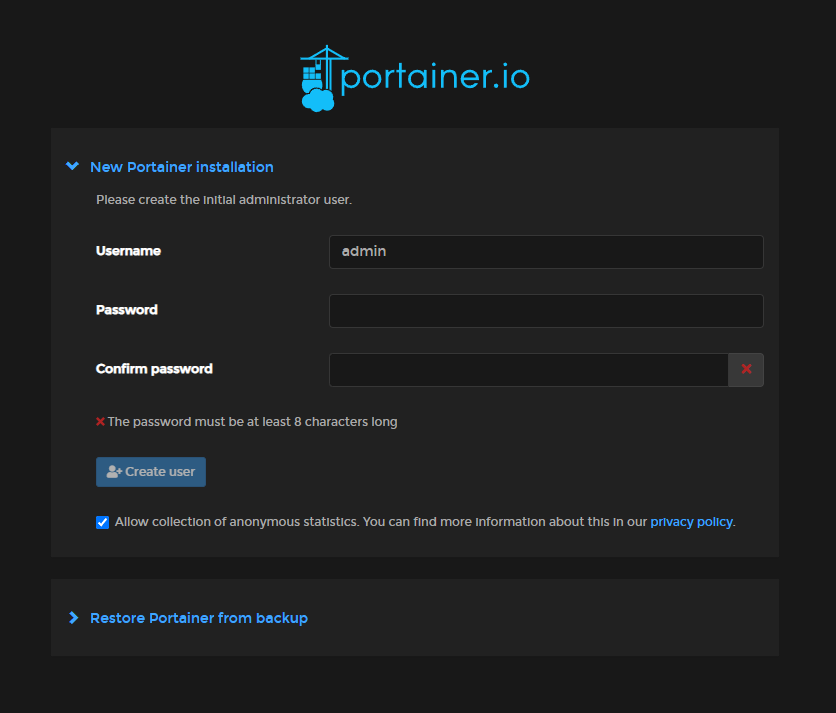Focus the Password input field
This screenshot has width=836, height=713.
point(546,311)
